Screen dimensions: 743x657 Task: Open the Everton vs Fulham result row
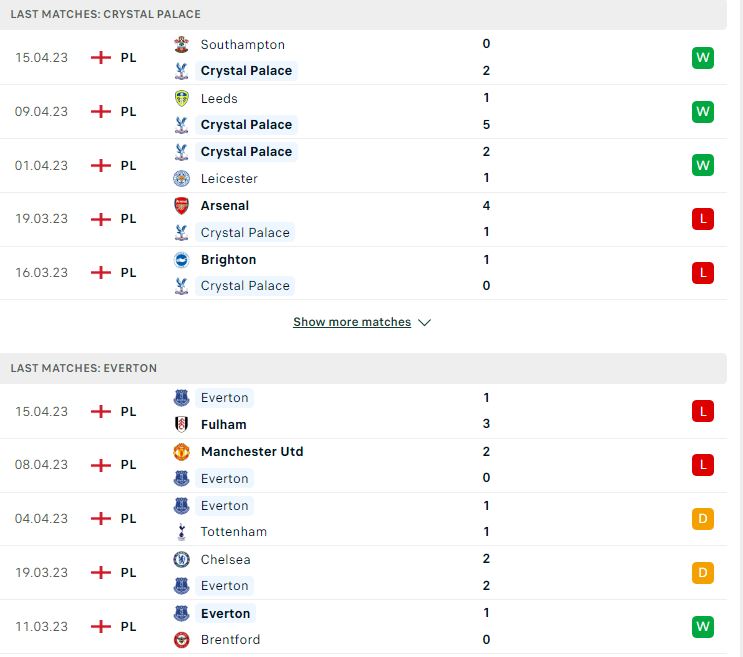point(363,411)
